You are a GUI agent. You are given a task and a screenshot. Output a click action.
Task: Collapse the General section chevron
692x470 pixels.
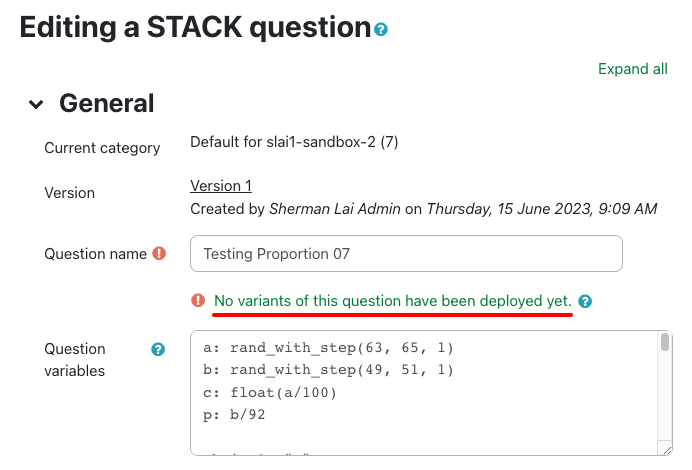pyautogui.click(x=36, y=104)
